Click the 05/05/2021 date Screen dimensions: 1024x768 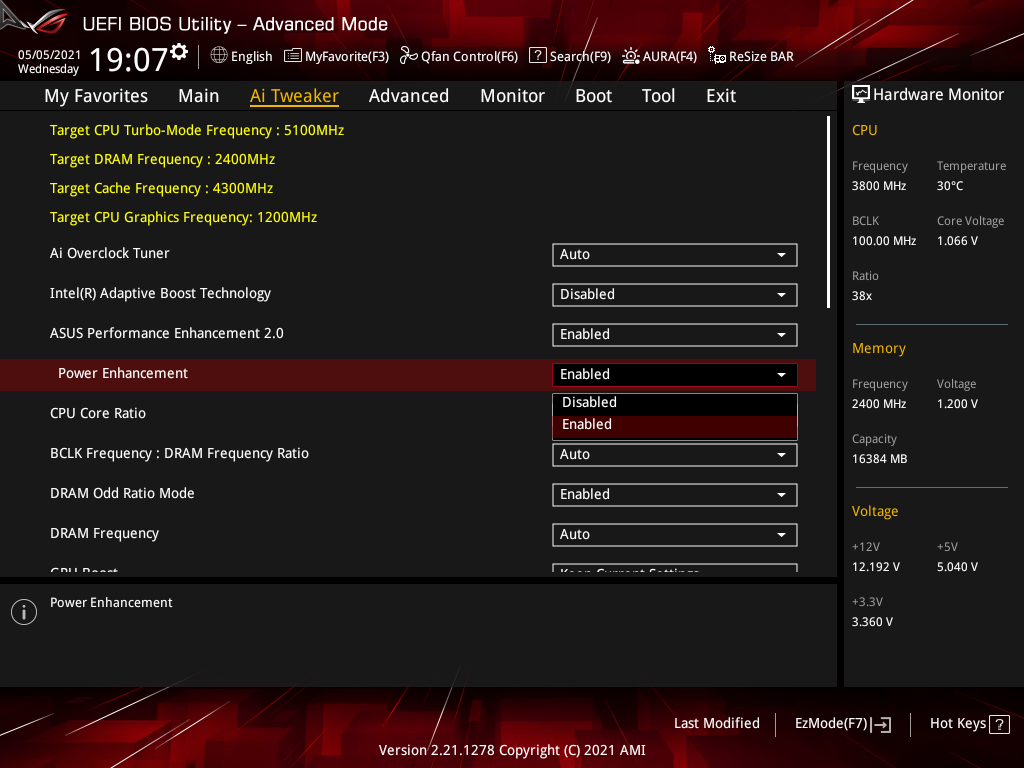[49, 55]
